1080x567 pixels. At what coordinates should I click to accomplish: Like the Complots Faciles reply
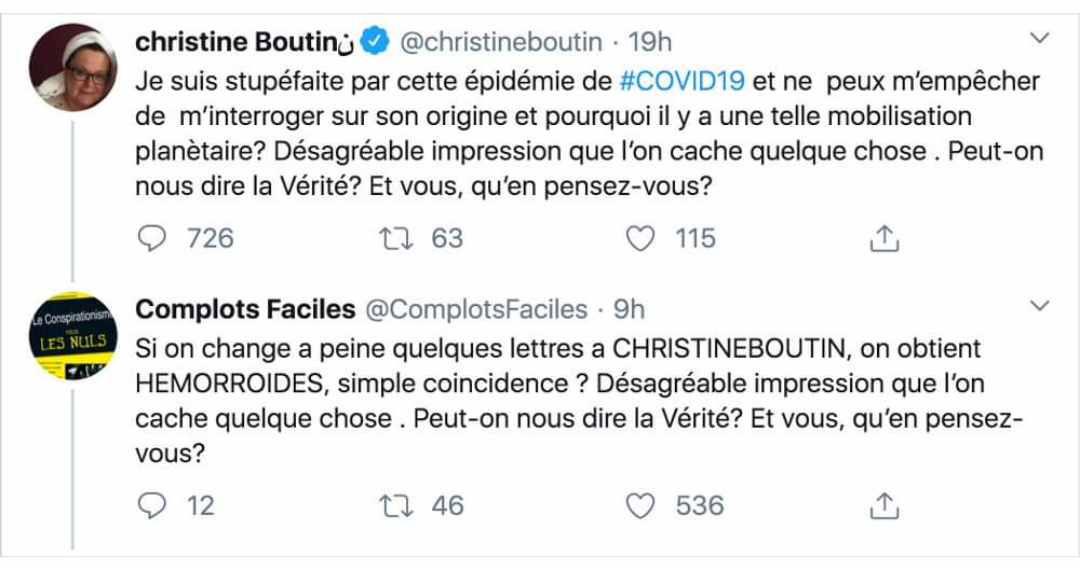coord(640,506)
